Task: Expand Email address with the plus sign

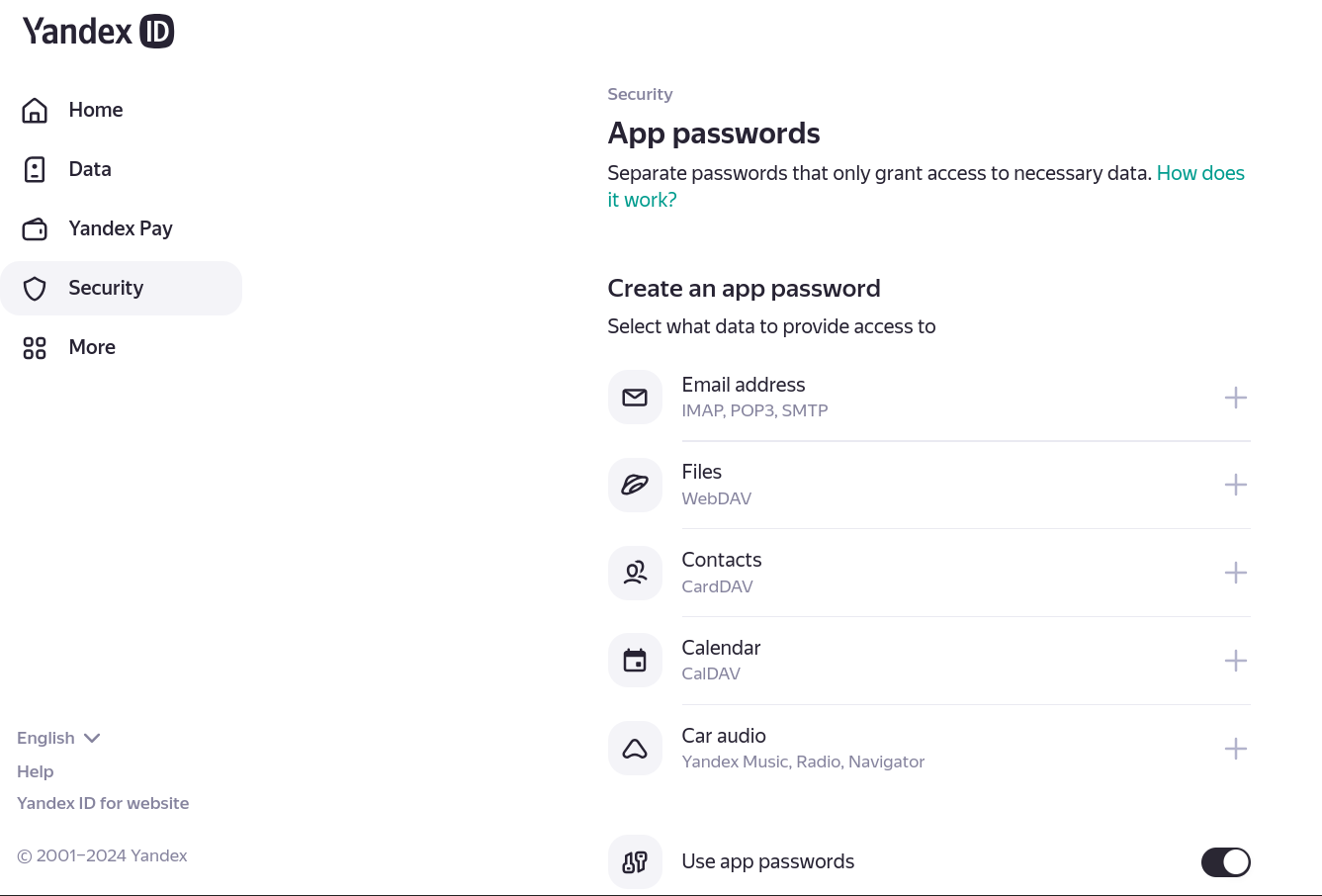Action: (1235, 398)
